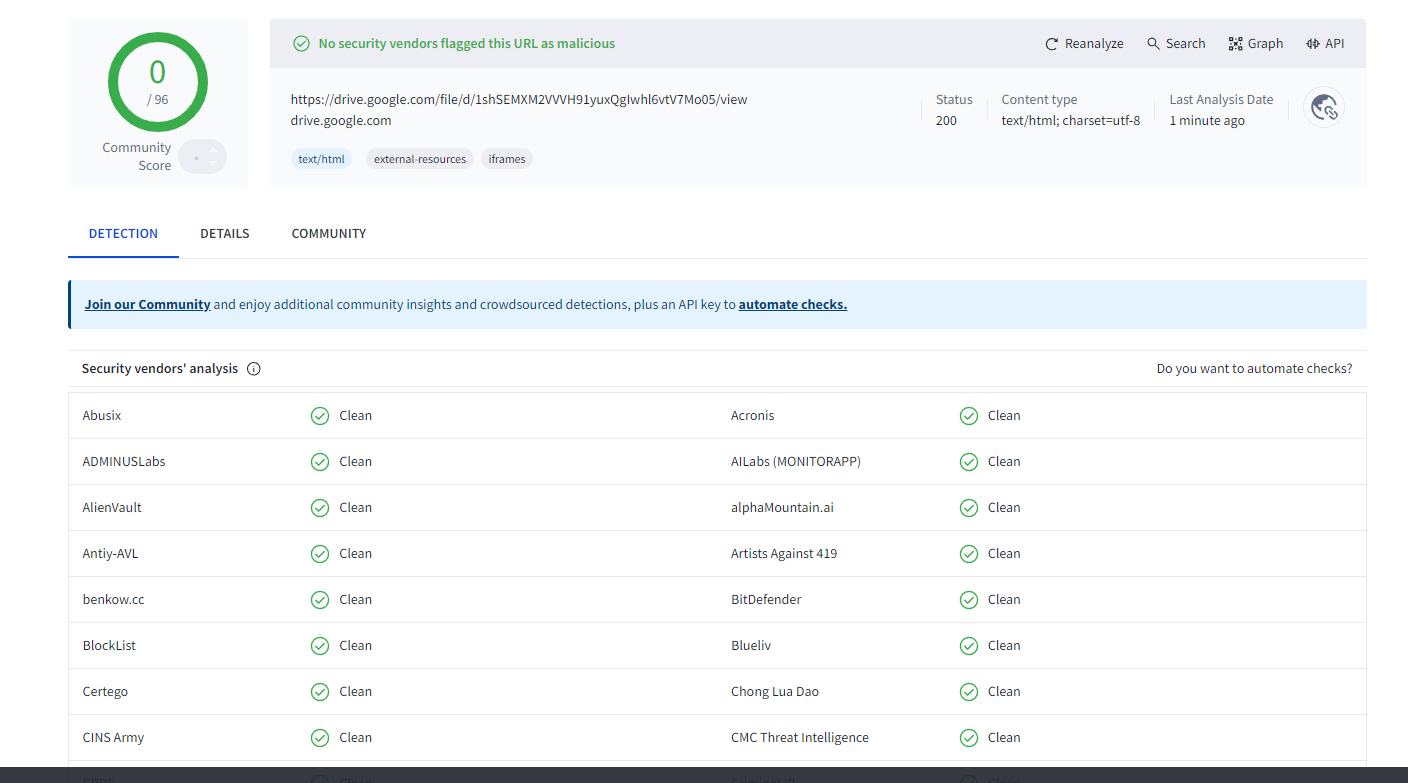Click Do you want to automate checks?
The width and height of the screenshot is (1408, 783).
(1254, 369)
